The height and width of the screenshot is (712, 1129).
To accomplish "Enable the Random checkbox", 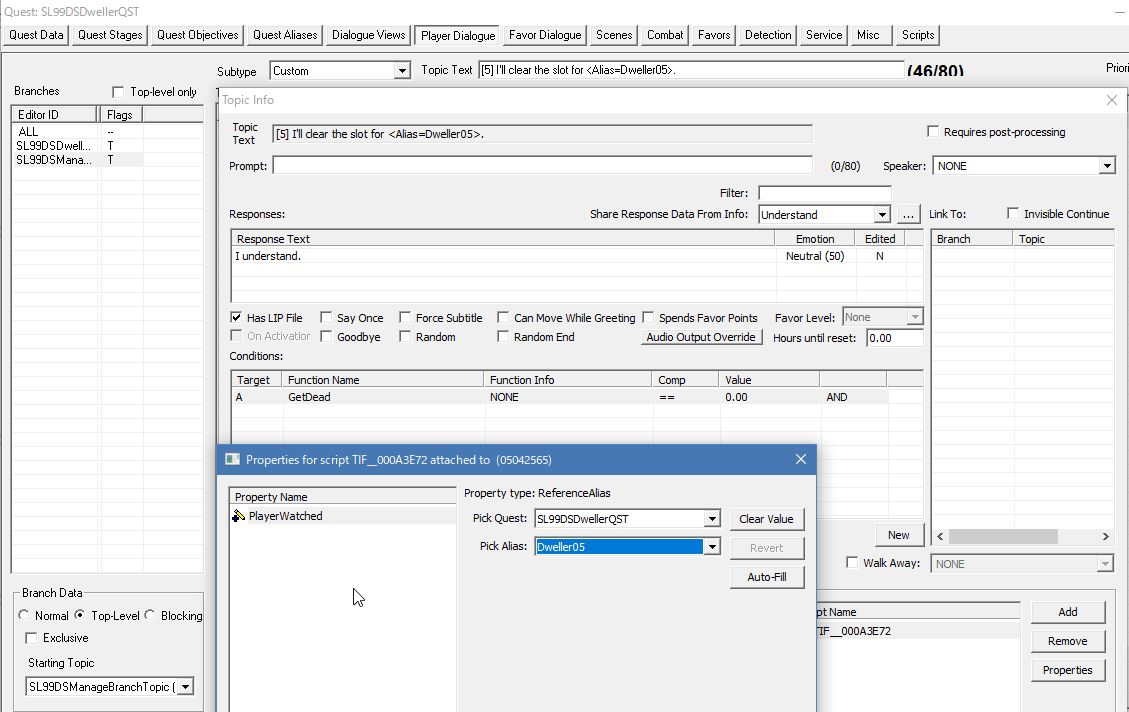I will tap(405, 336).
